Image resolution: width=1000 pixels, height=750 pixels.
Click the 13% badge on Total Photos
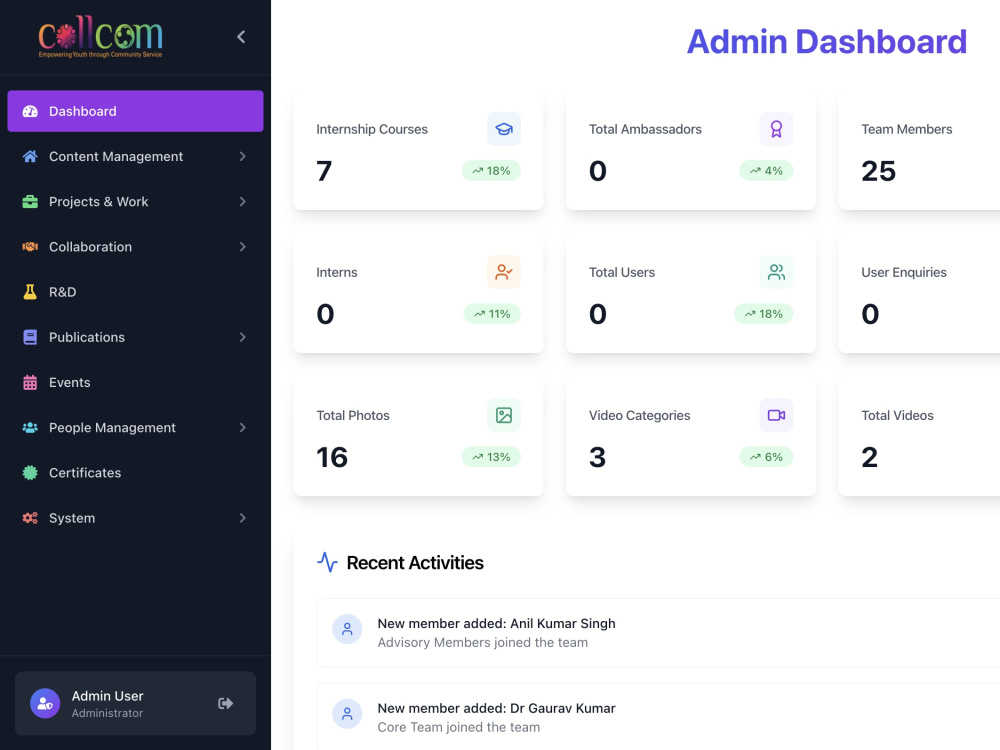(x=491, y=457)
